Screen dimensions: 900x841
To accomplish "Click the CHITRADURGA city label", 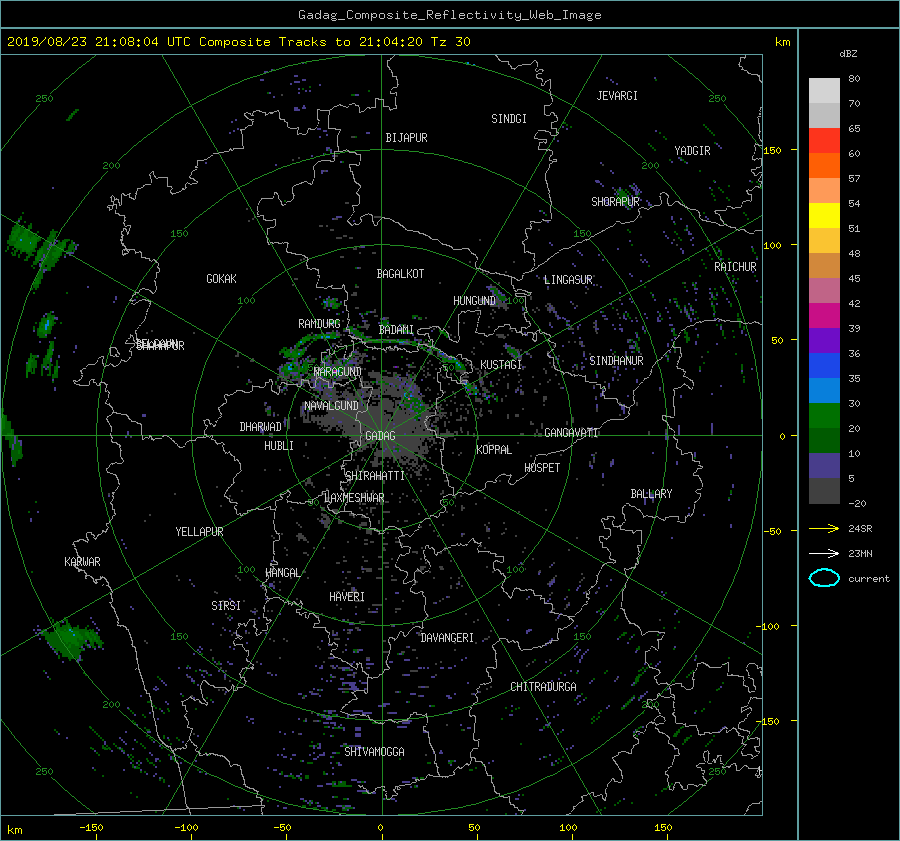I will [543, 687].
